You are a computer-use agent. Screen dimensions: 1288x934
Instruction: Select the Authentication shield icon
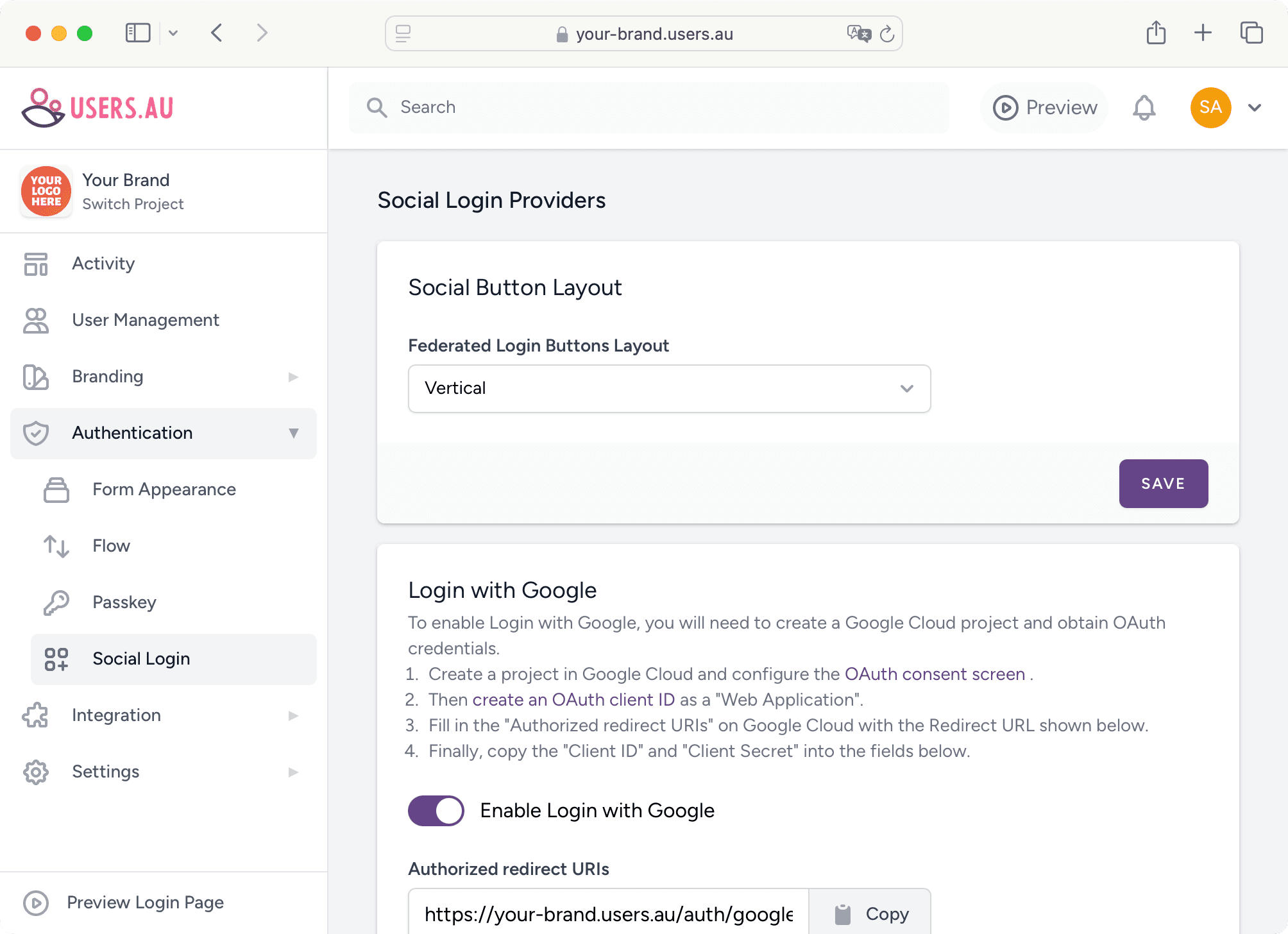tap(36, 433)
